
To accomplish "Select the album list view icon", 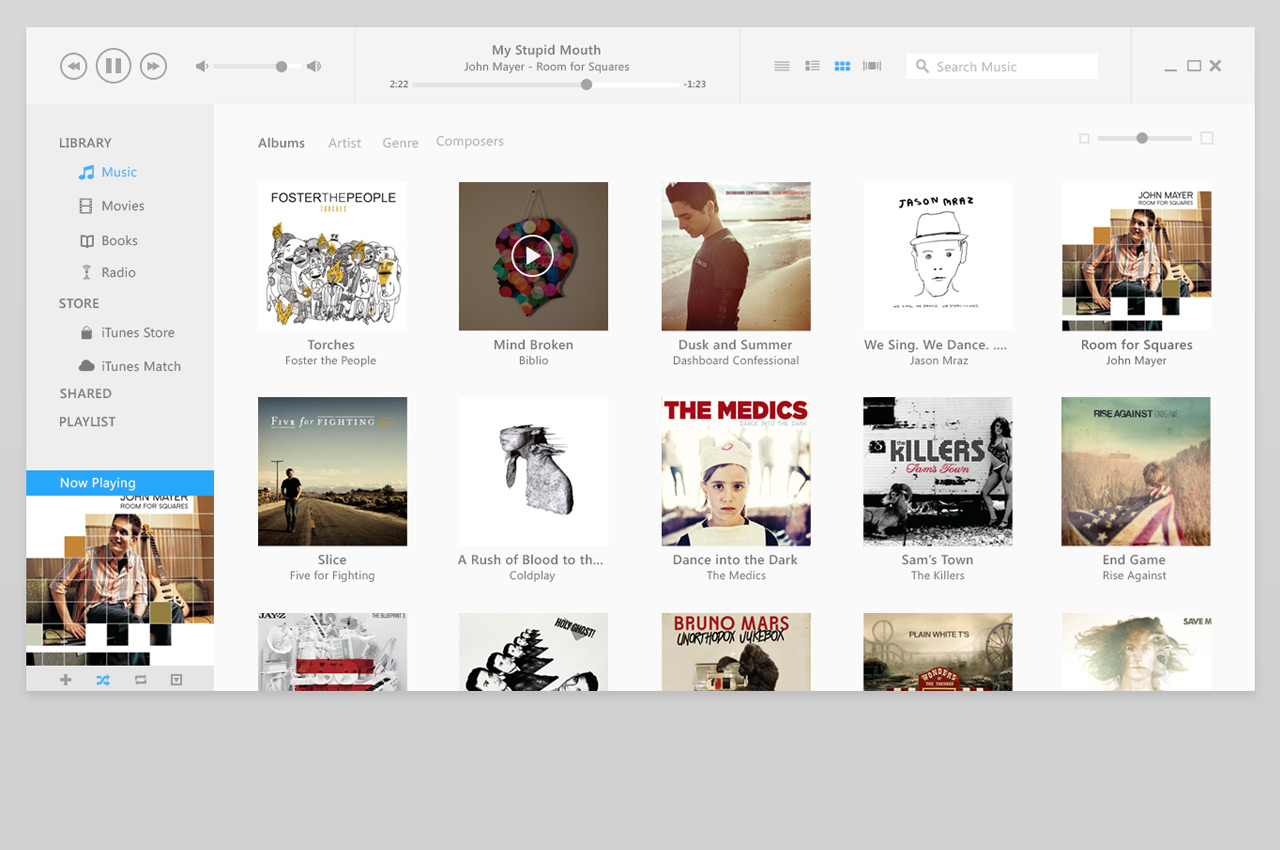I will (812, 66).
